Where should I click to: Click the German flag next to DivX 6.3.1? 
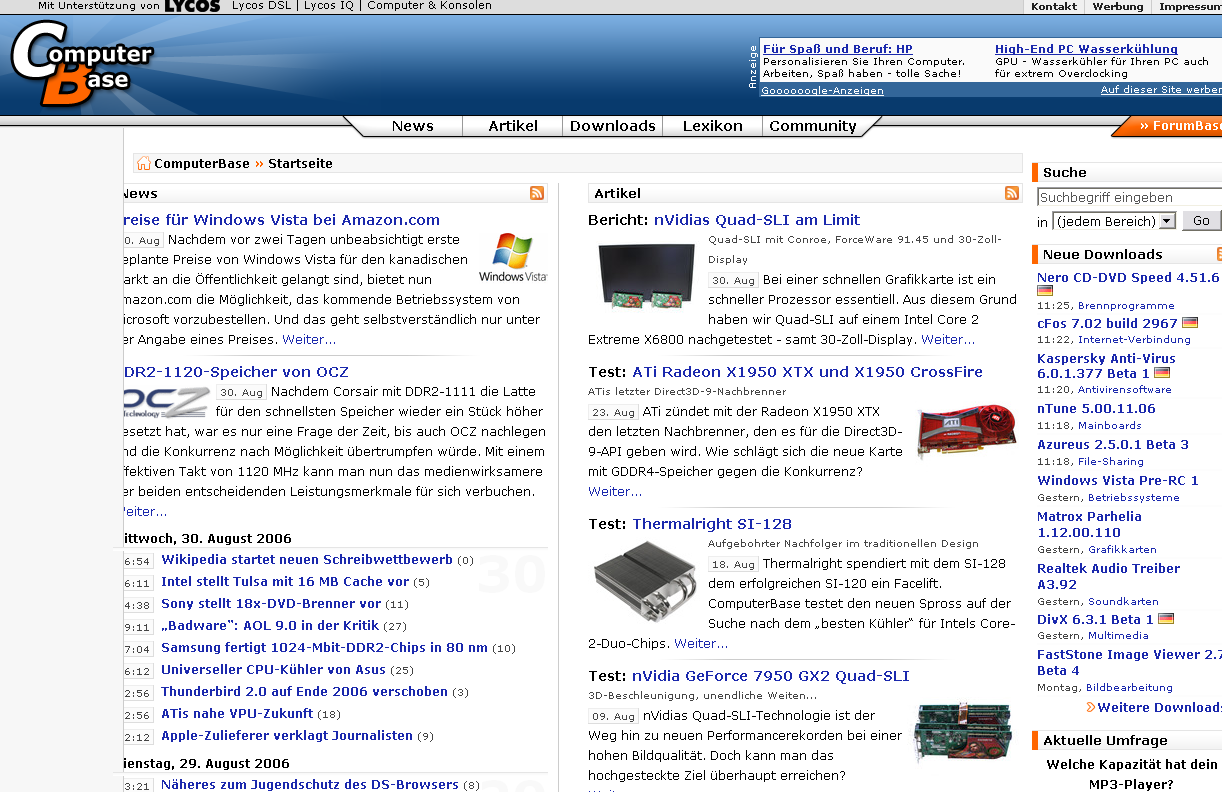click(x=1166, y=619)
